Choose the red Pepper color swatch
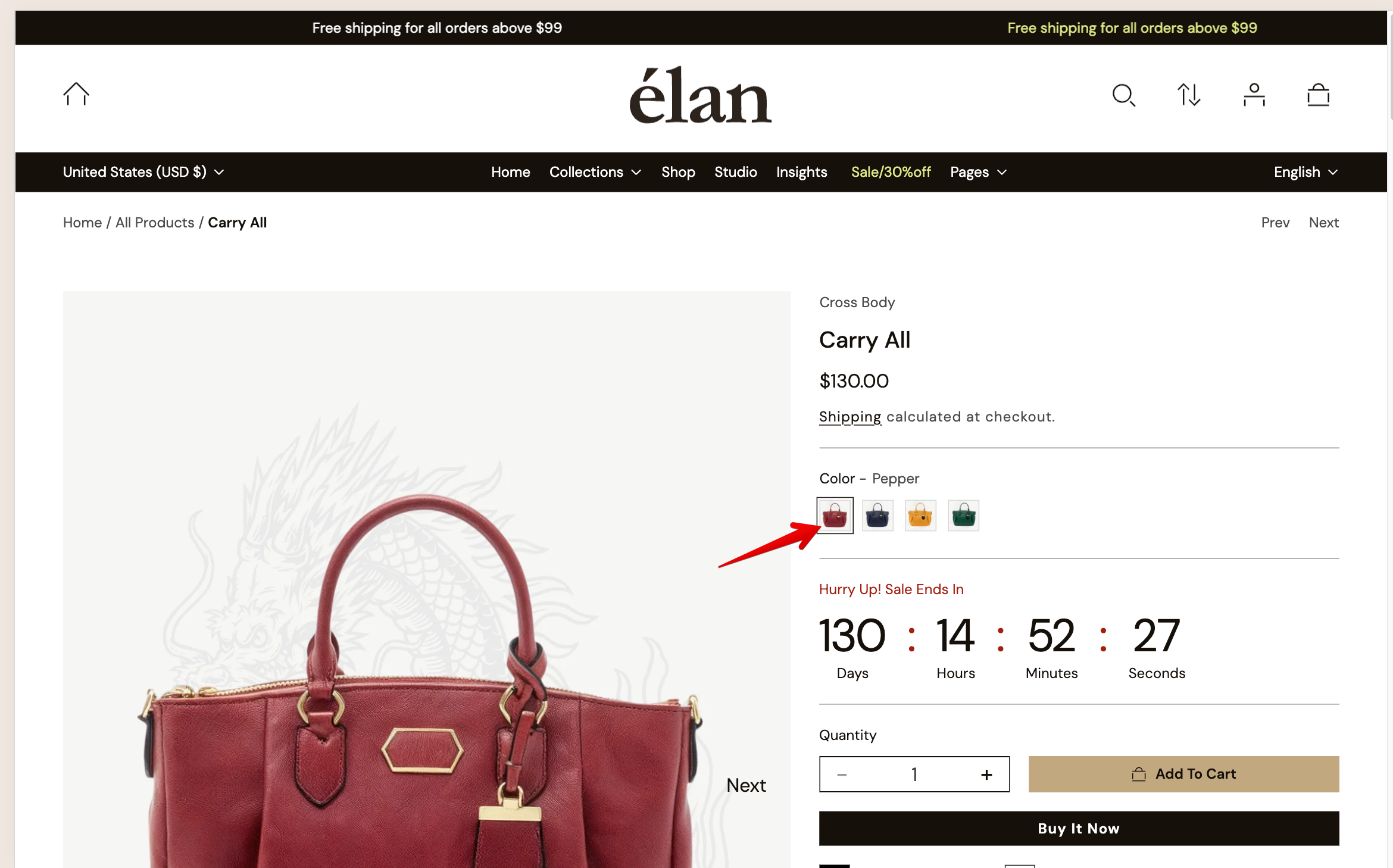Image resolution: width=1393 pixels, height=868 pixels. (835, 516)
